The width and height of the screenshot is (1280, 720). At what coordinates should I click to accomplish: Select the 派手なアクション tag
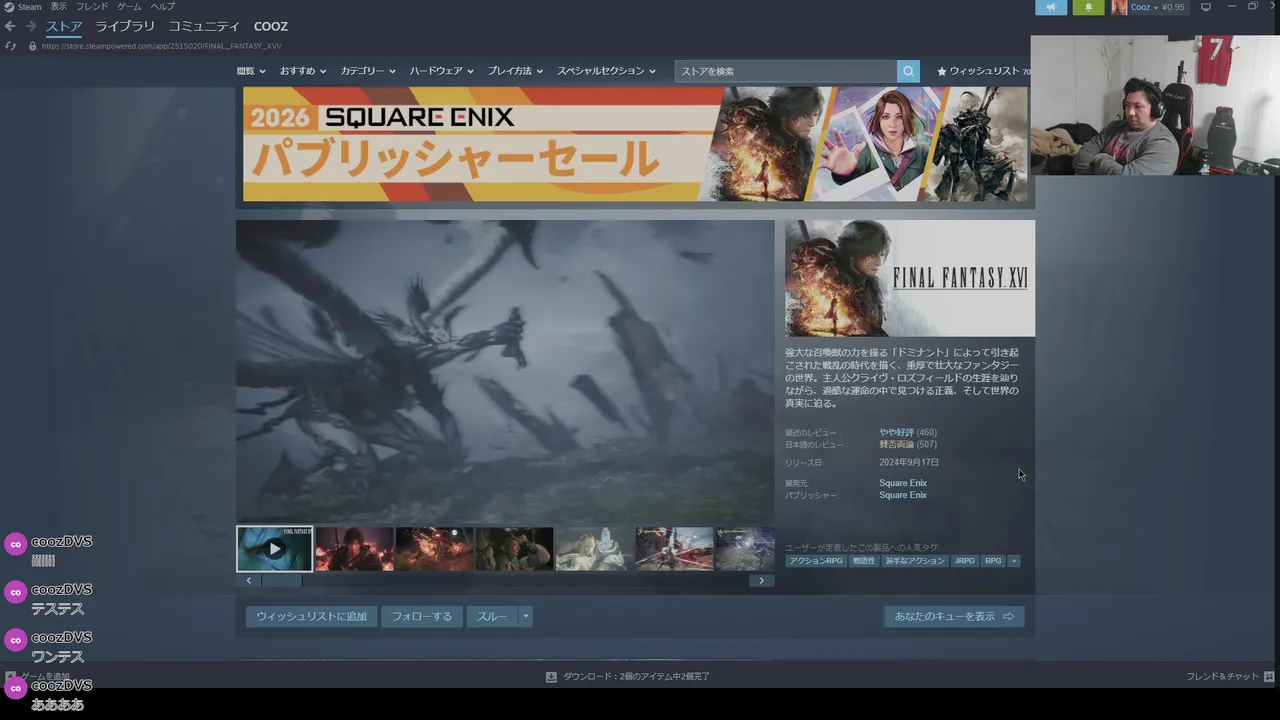[915, 561]
